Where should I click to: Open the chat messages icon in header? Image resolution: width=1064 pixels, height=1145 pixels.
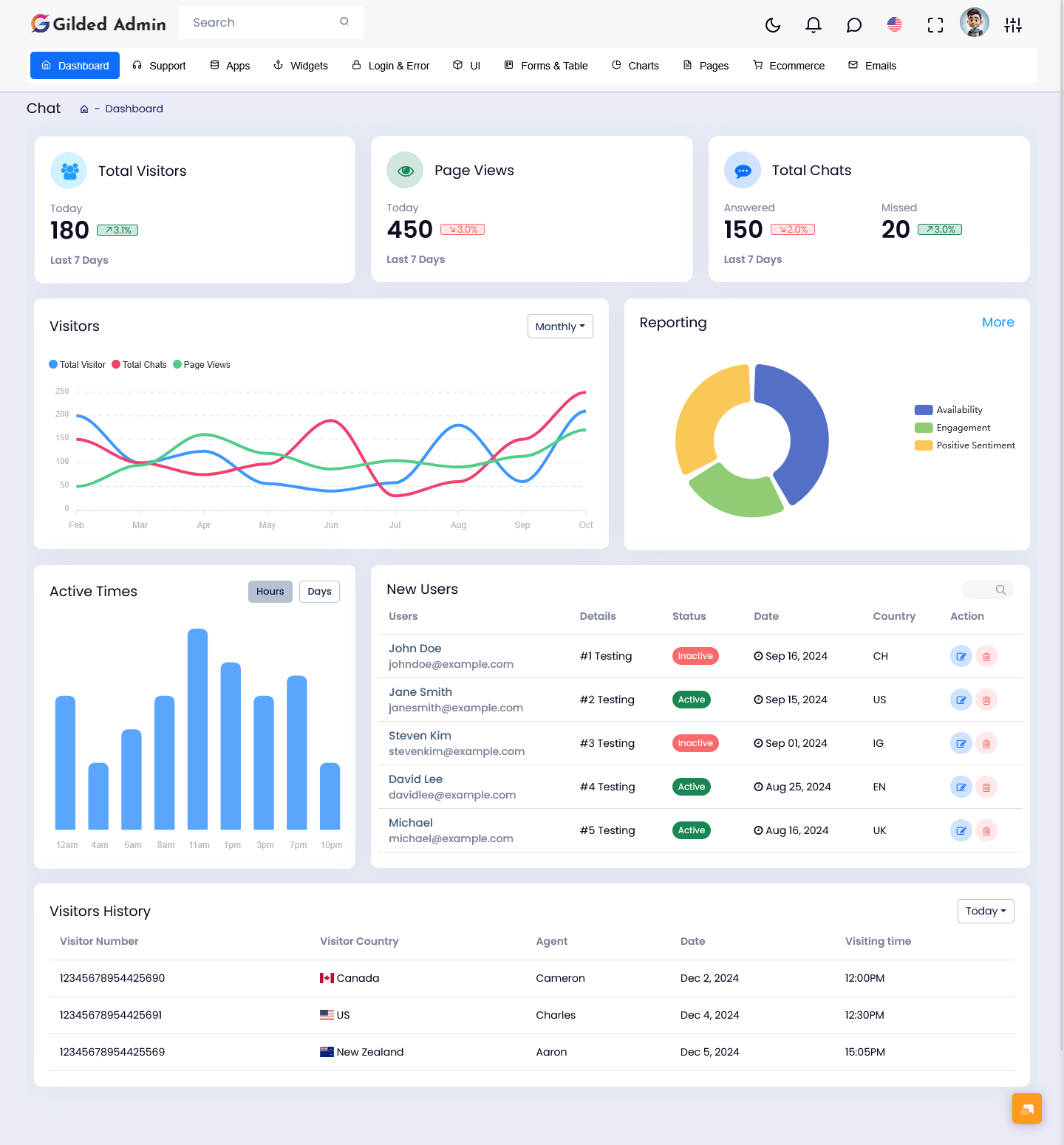pyautogui.click(x=854, y=25)
